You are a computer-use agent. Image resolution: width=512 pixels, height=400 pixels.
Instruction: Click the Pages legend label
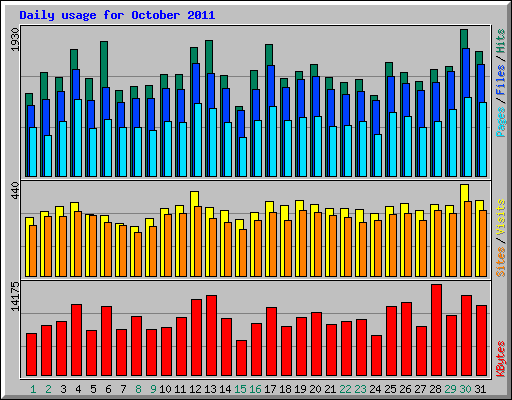pos(500,122)
